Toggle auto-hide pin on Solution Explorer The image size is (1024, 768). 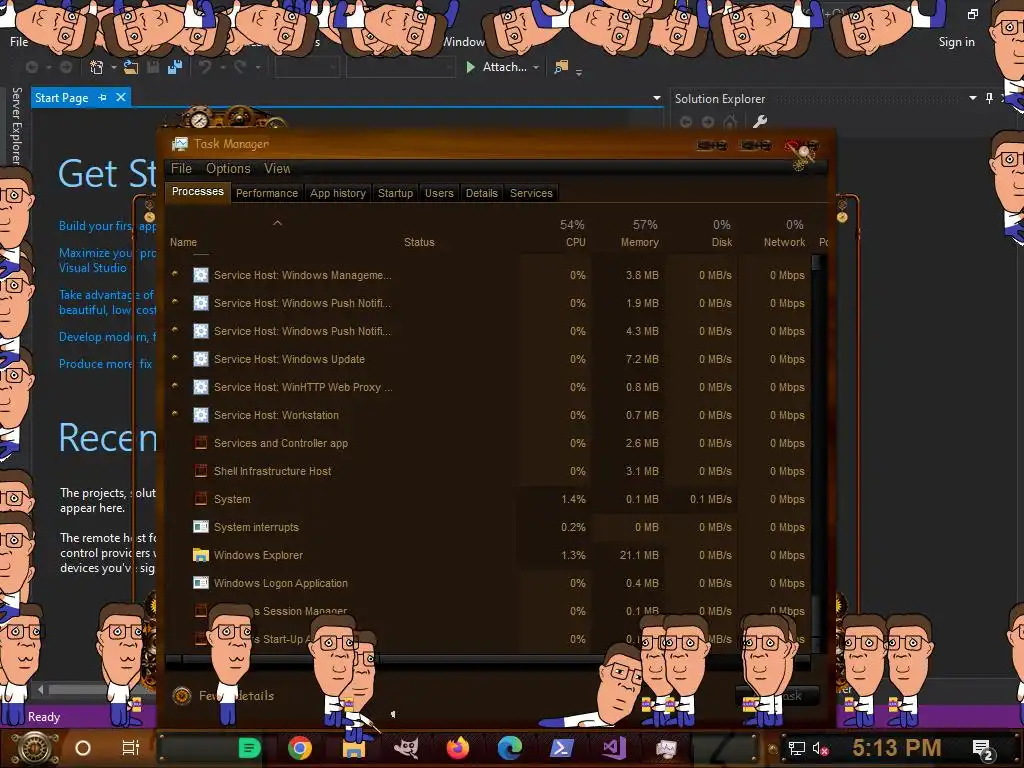coord(989,98)
